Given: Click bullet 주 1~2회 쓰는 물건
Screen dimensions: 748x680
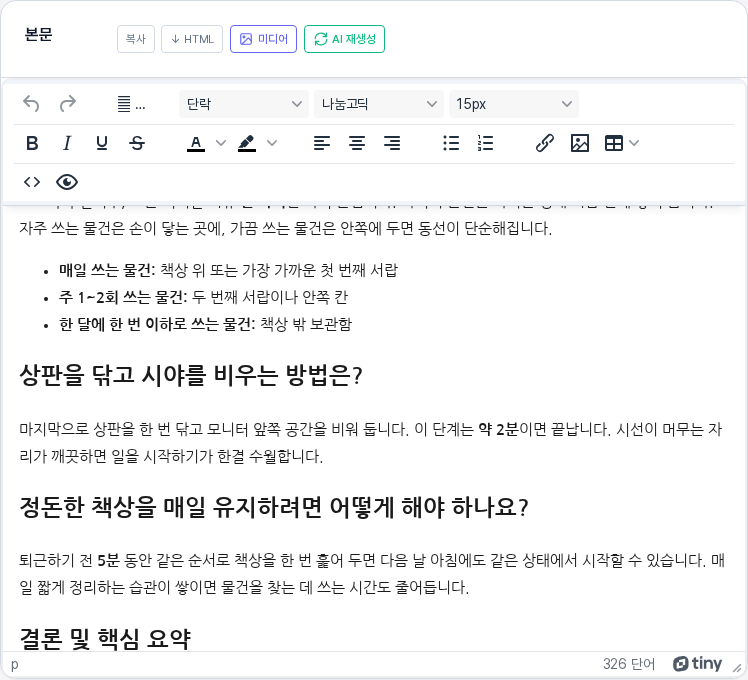Looking at the screenshot, I should [x=123, y=297].
